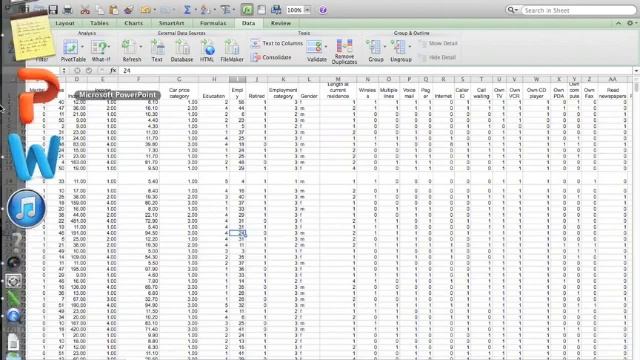
Task: Select the Data ribbon tab
Action: tap(248, 23)
